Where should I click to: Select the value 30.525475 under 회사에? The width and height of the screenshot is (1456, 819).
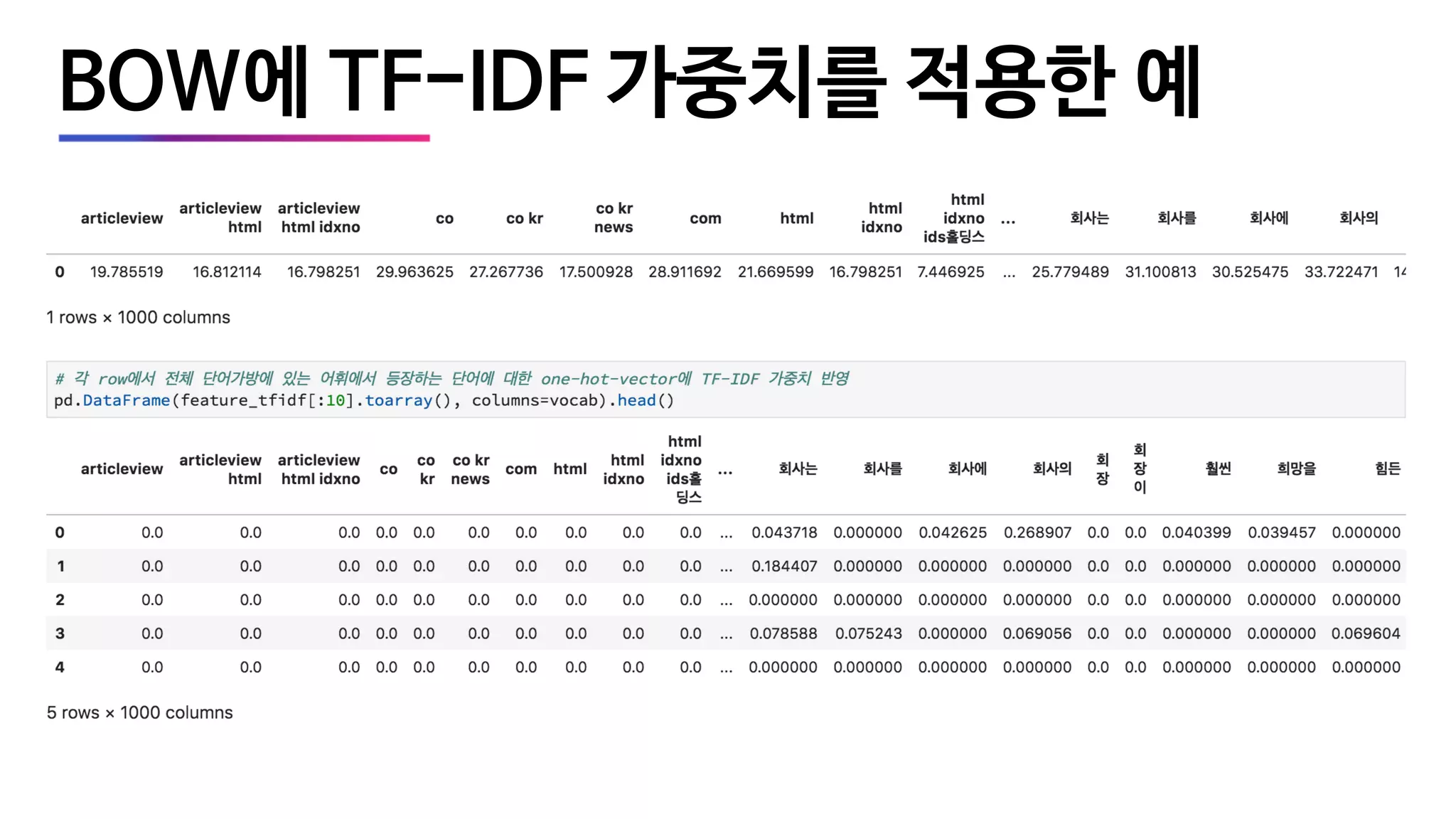pyautogui.click(x=1250, y=272)
